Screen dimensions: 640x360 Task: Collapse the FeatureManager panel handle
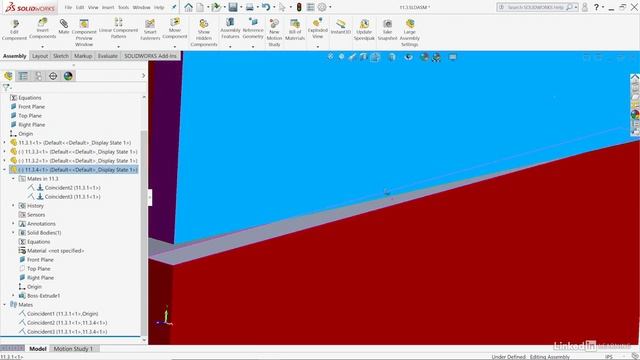click(150, 198)
